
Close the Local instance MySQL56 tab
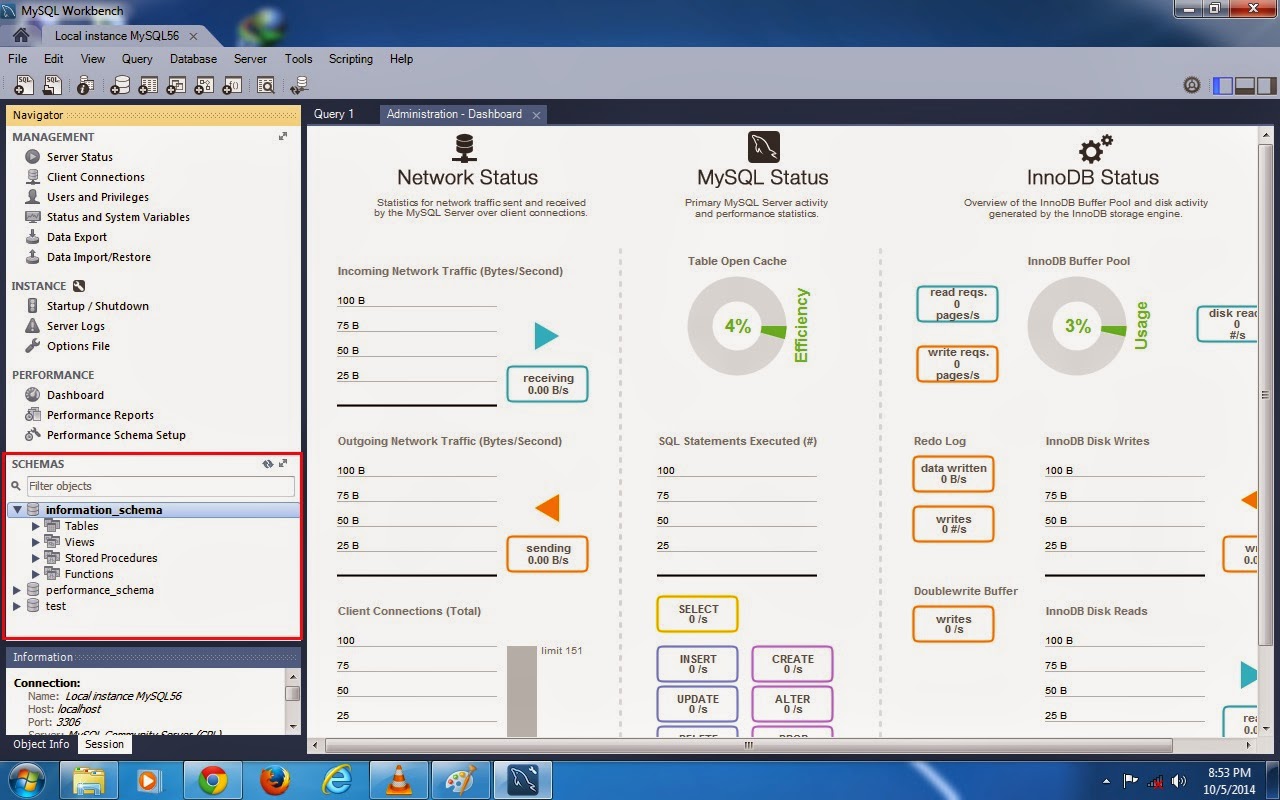coord(193,36)
